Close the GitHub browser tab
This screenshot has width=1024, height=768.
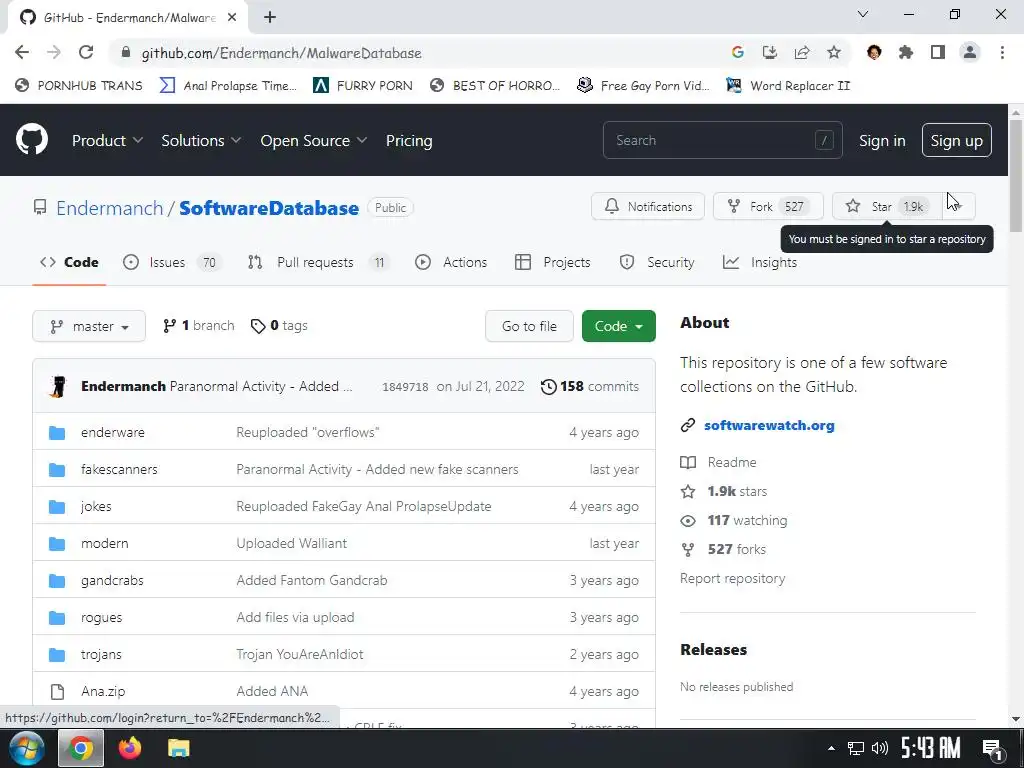pyautogui.click(x=232, y=18)
